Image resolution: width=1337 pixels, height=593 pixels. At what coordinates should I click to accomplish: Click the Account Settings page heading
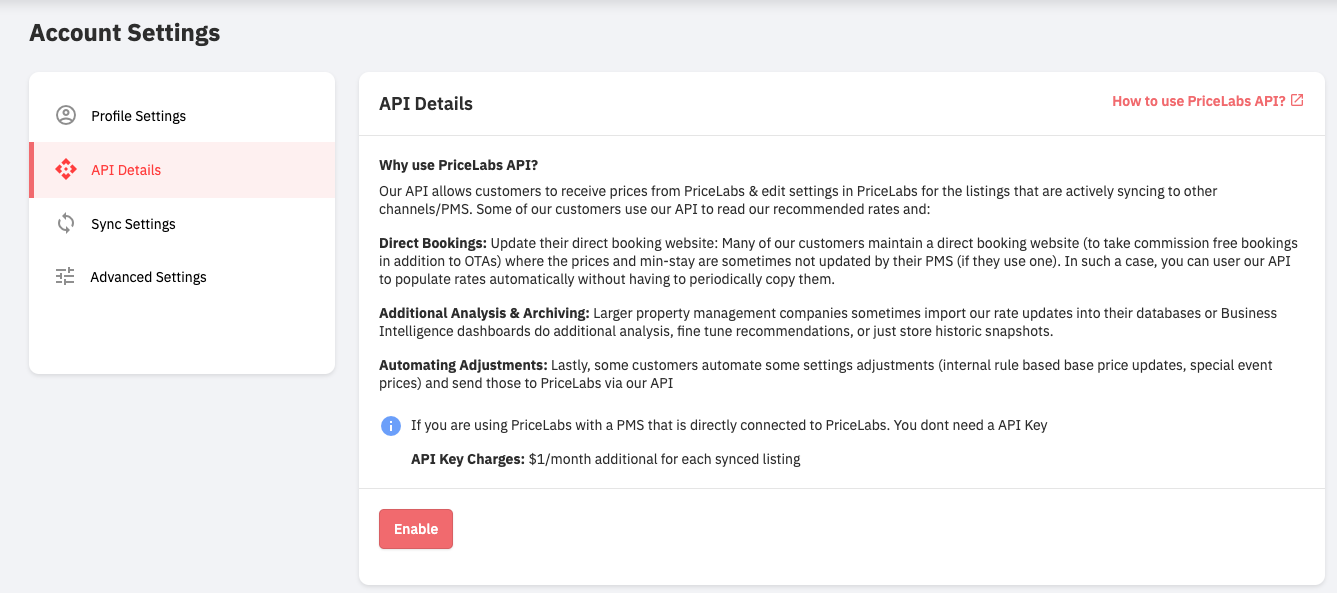[125, 33]
